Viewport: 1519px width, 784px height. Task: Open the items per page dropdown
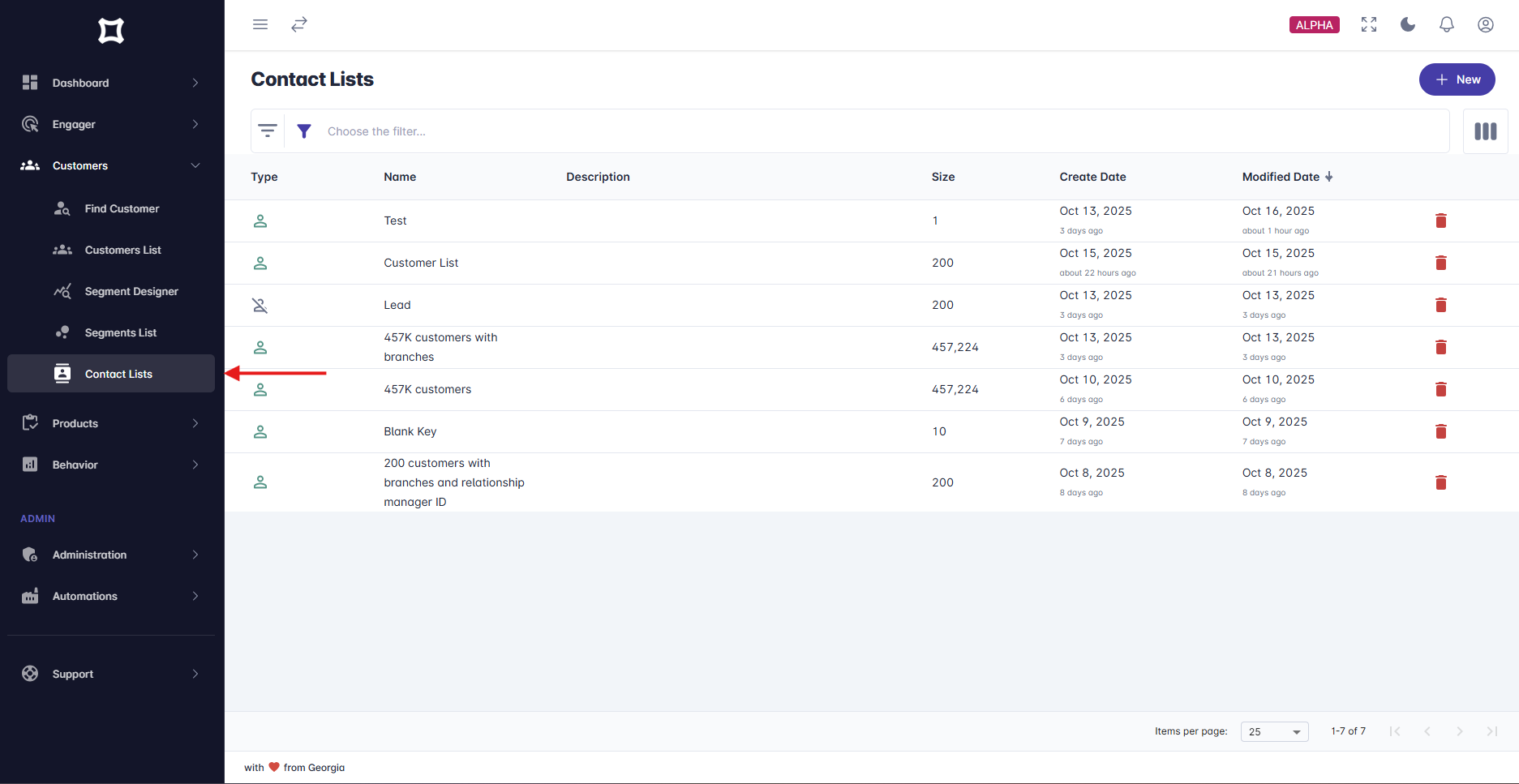click(x=1274, y=731)
